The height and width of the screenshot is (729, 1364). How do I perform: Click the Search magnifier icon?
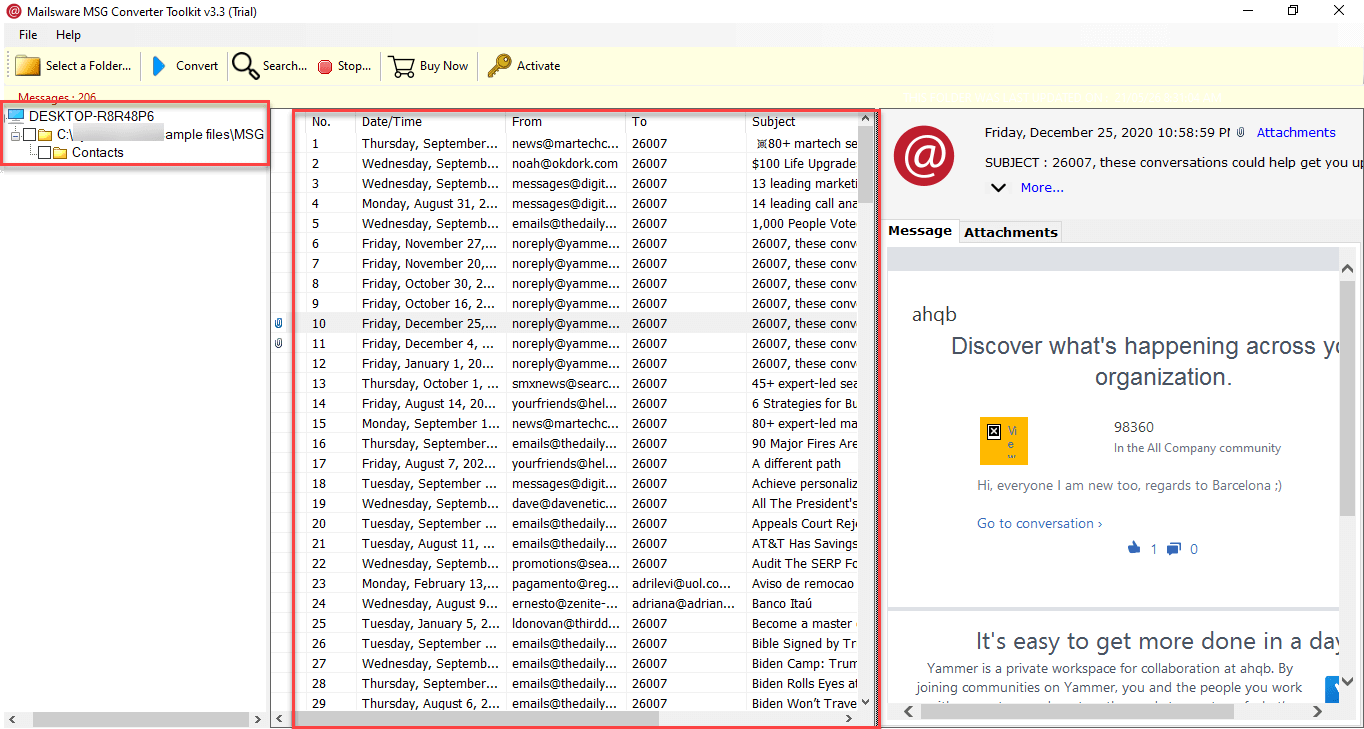pos(245,66)
